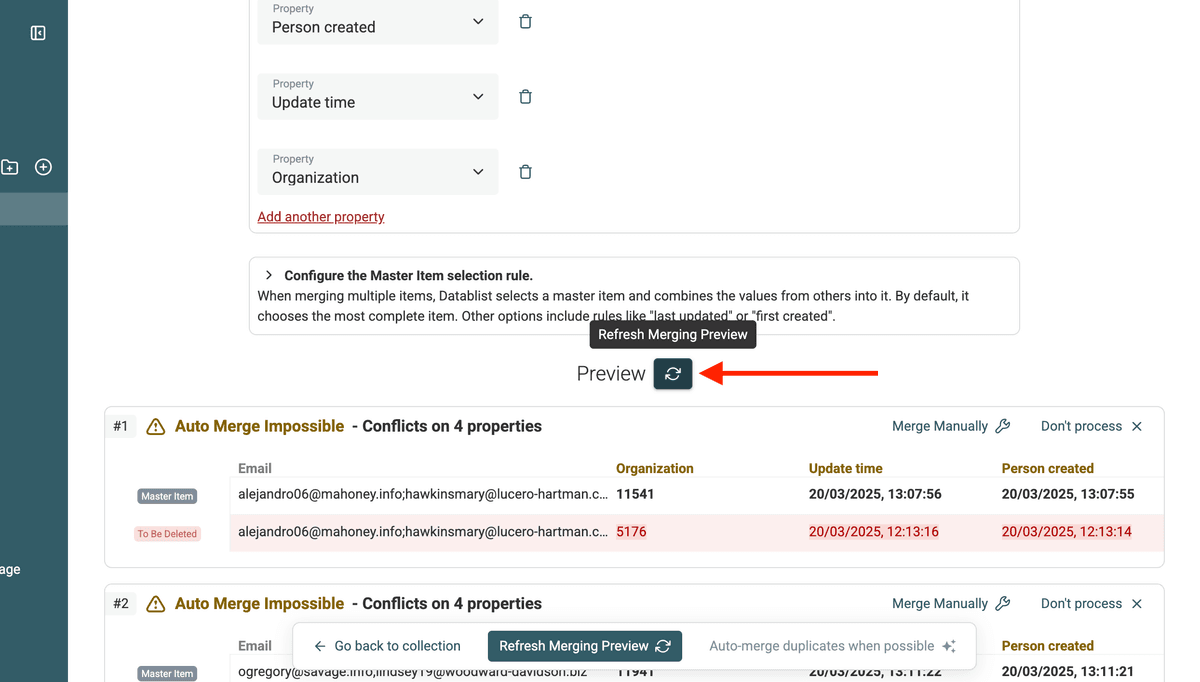The height and width of the screenshot is (682, 1200).
Task: Open the Organization property dropdown
Action: pos(378,172)
